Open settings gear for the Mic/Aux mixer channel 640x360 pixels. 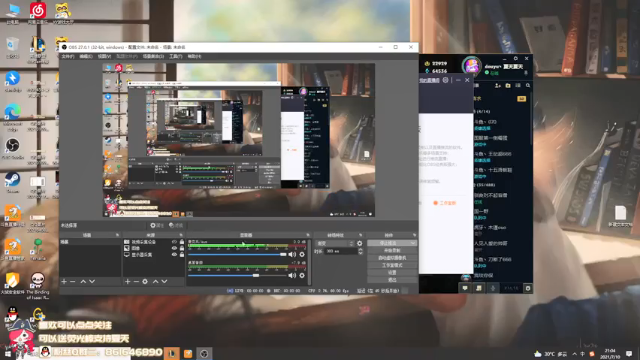(302, 254)
